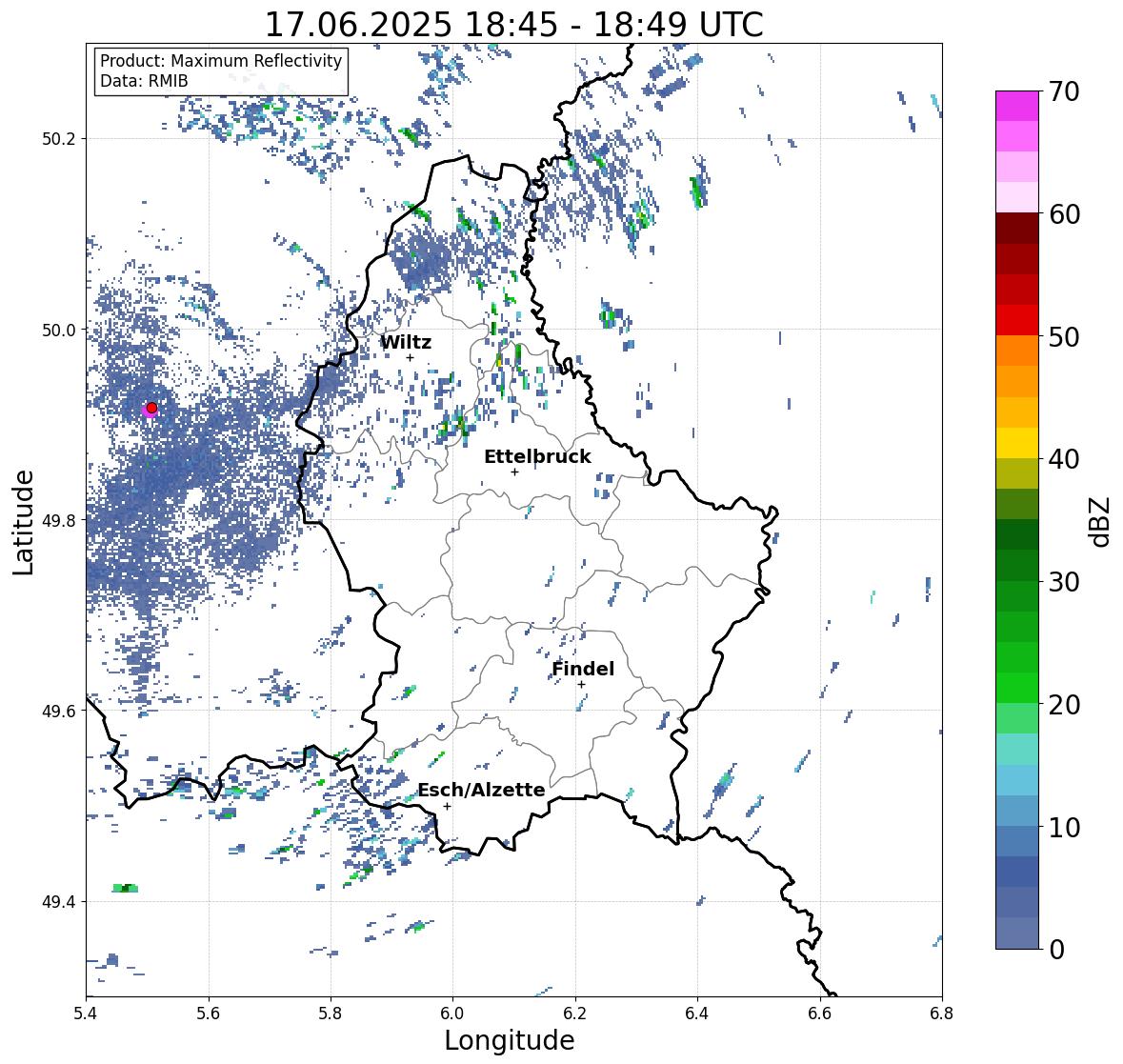Click the colorbar tick label 20
The width and height of the screenshot is (1123, 1064).
(1064, 705)
